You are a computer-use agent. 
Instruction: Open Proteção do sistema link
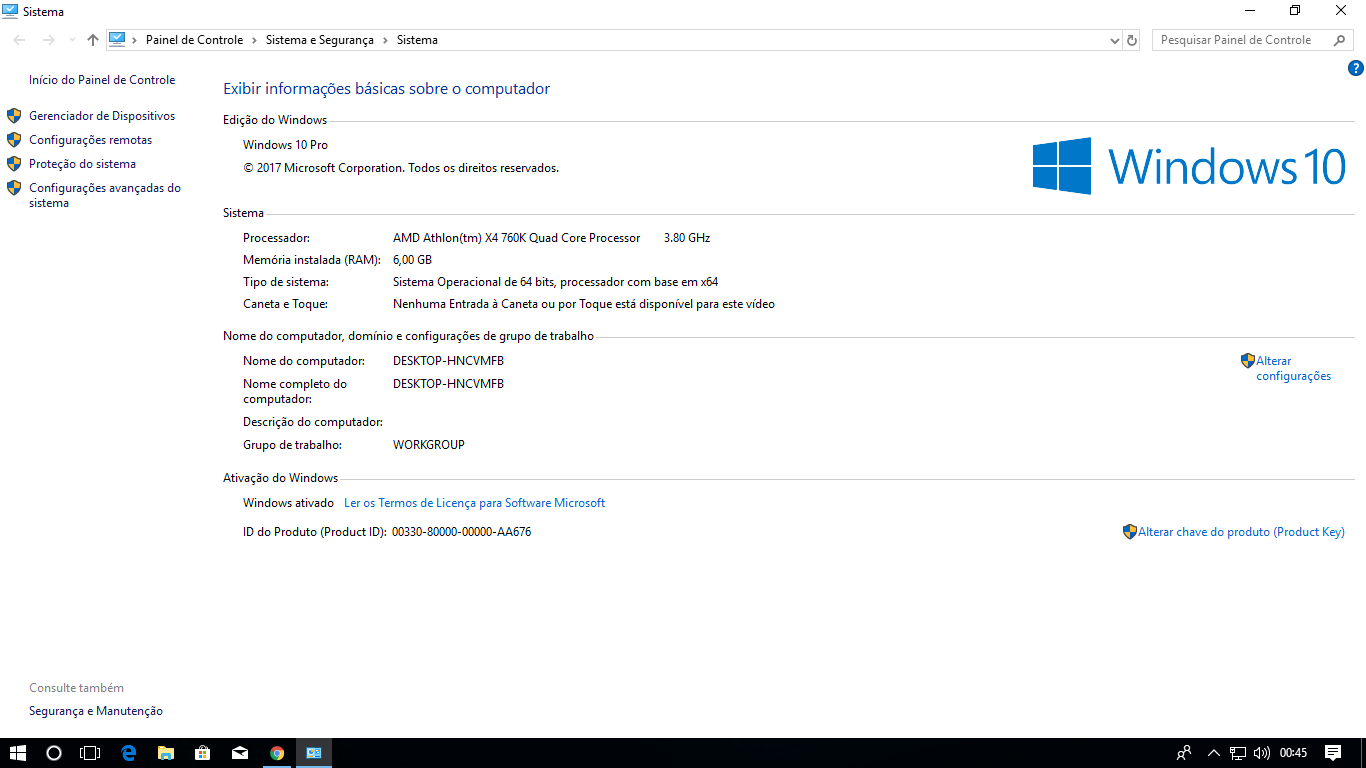click(x=82, y=164)
